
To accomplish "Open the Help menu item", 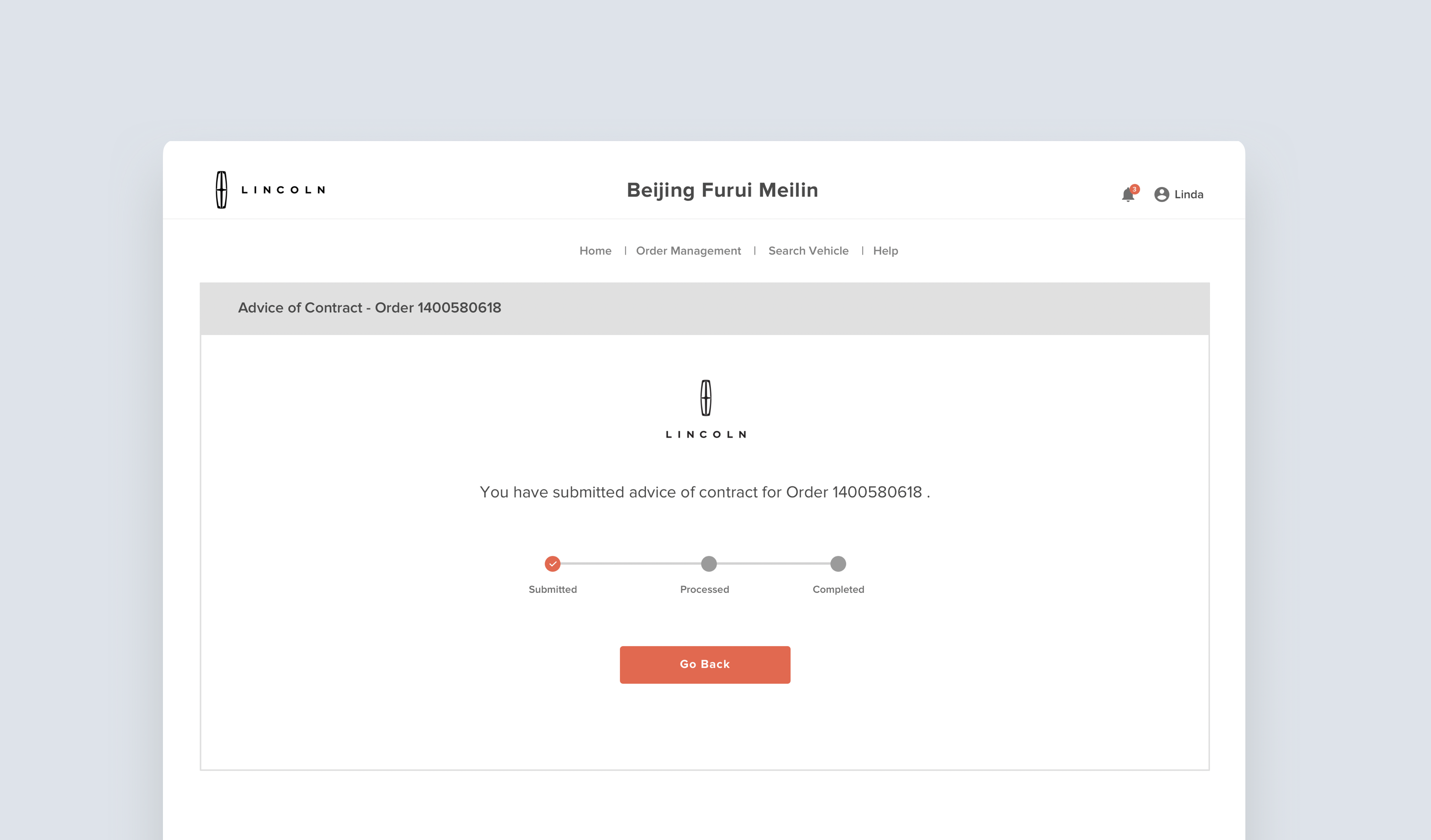I will pyautogui.click(x=885, y=250).
